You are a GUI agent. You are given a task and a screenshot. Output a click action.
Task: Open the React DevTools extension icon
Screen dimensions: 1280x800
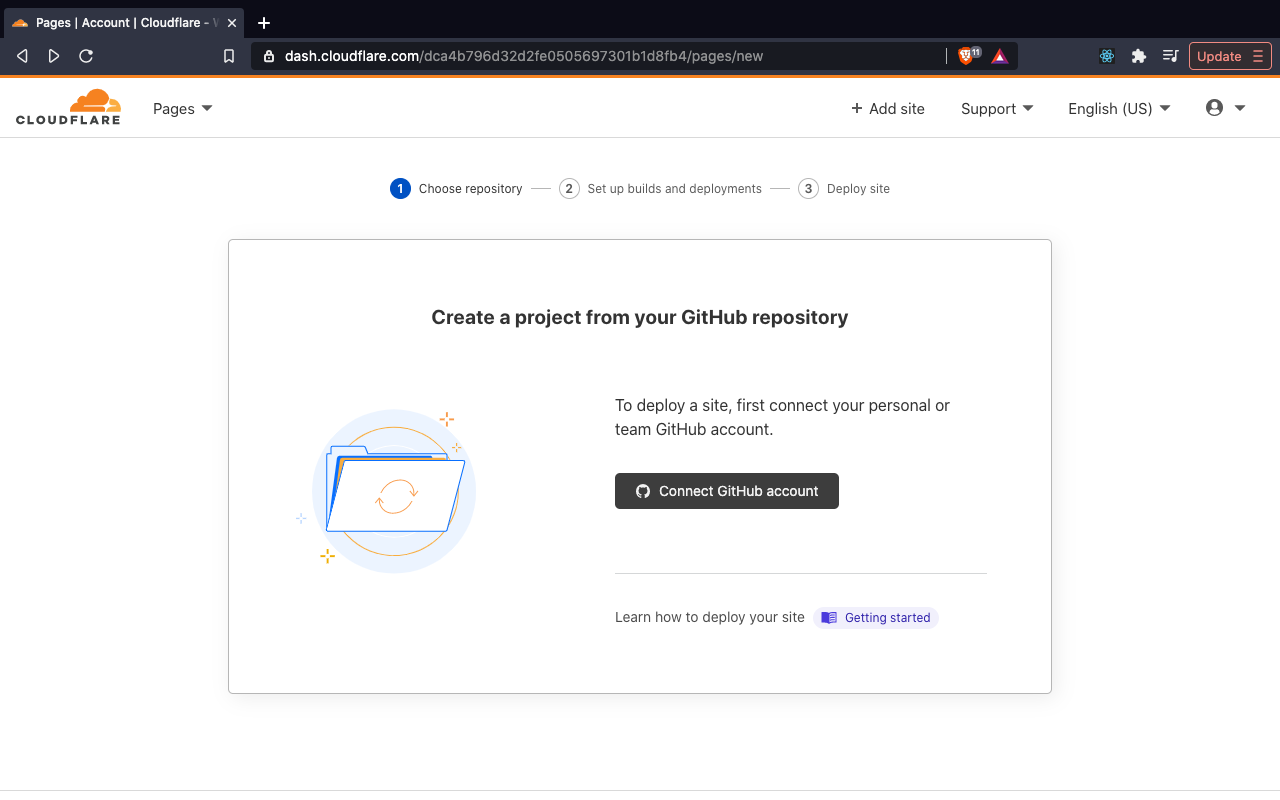click(x=1106, y=56)
